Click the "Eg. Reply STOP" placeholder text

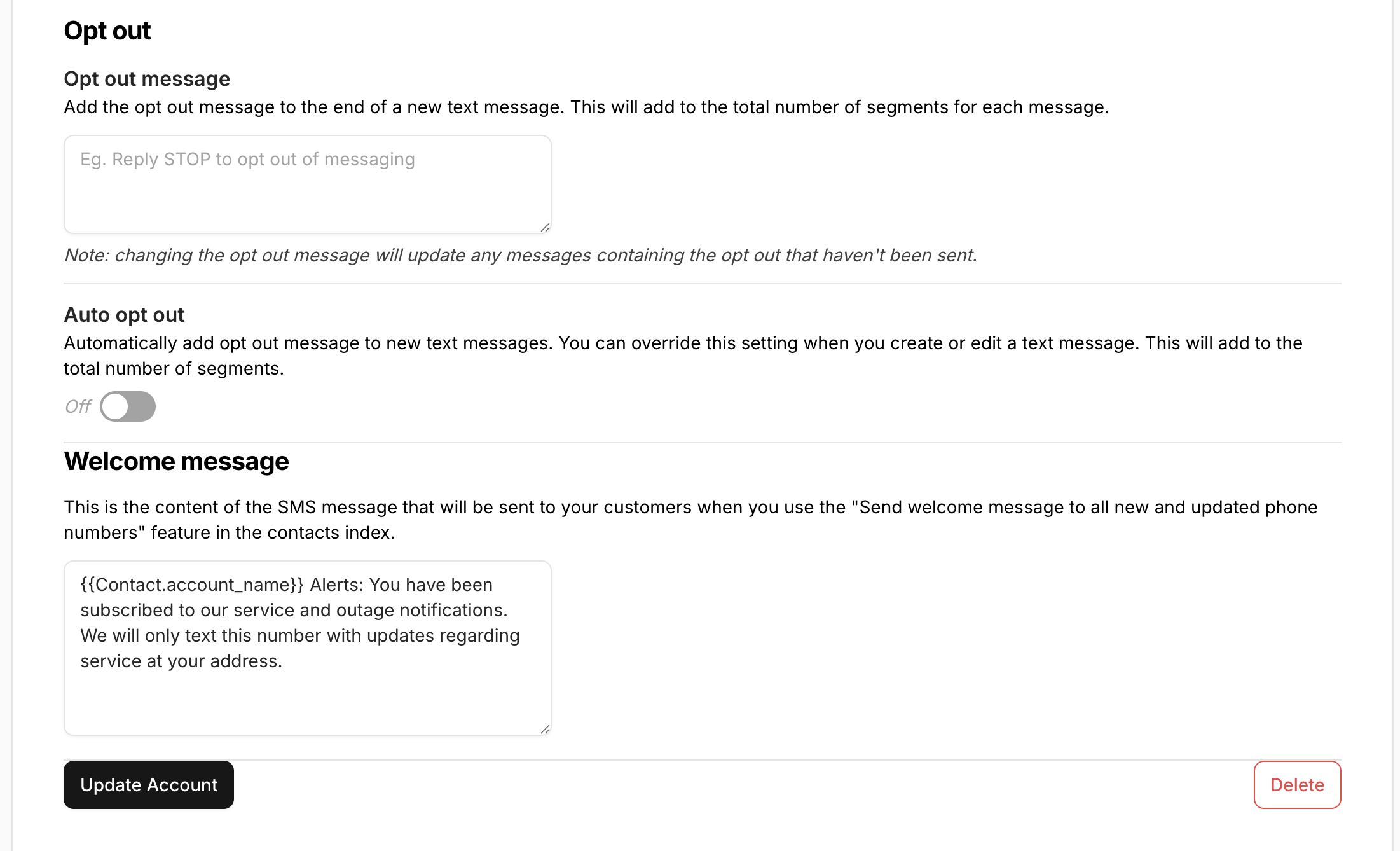click(x=247, y=159)
